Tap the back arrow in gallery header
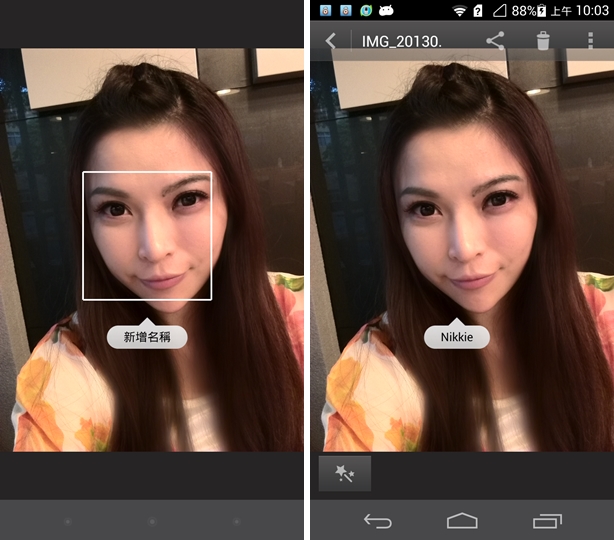 [x=331, y=41]
